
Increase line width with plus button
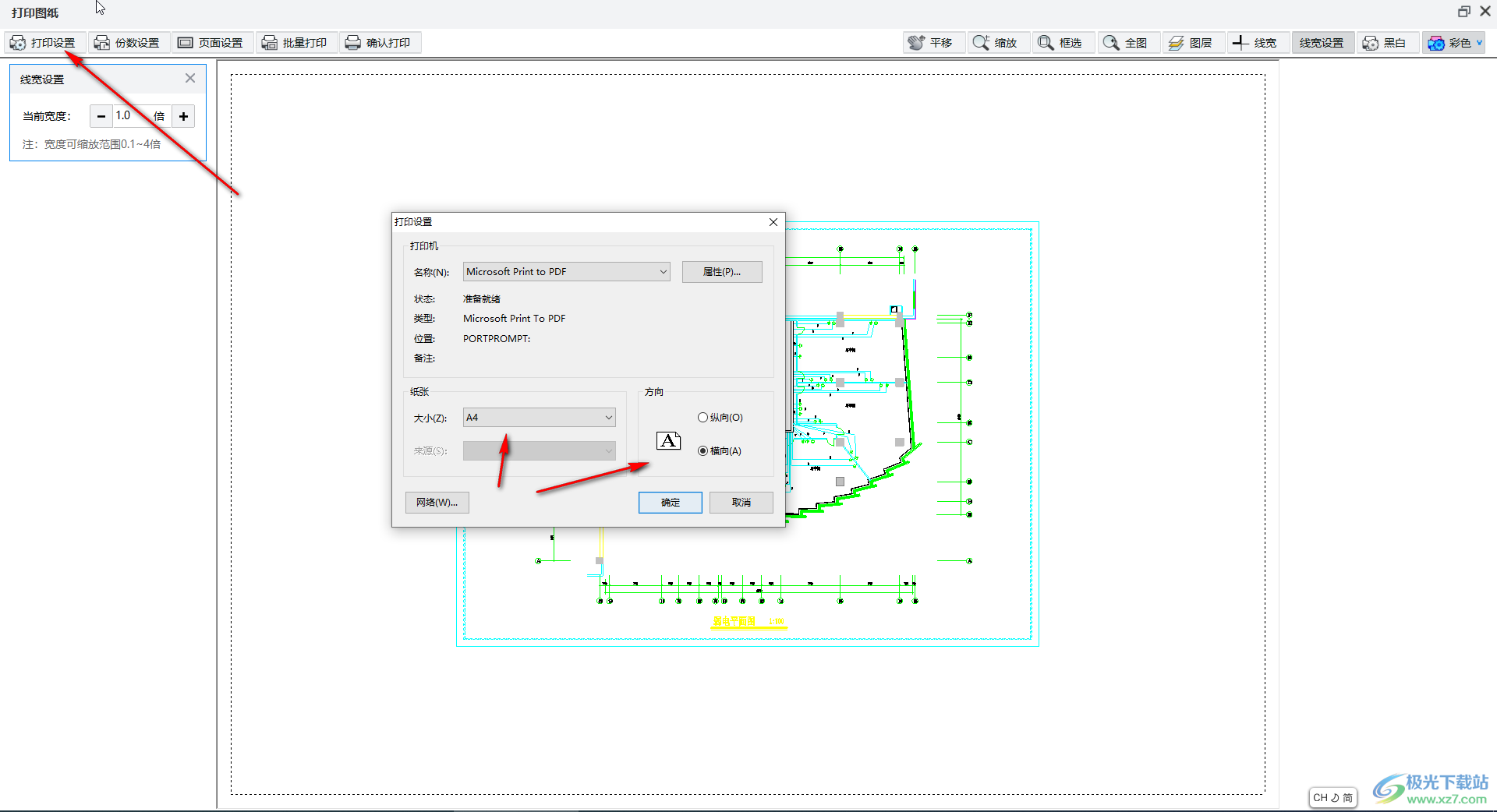(183, 116)
